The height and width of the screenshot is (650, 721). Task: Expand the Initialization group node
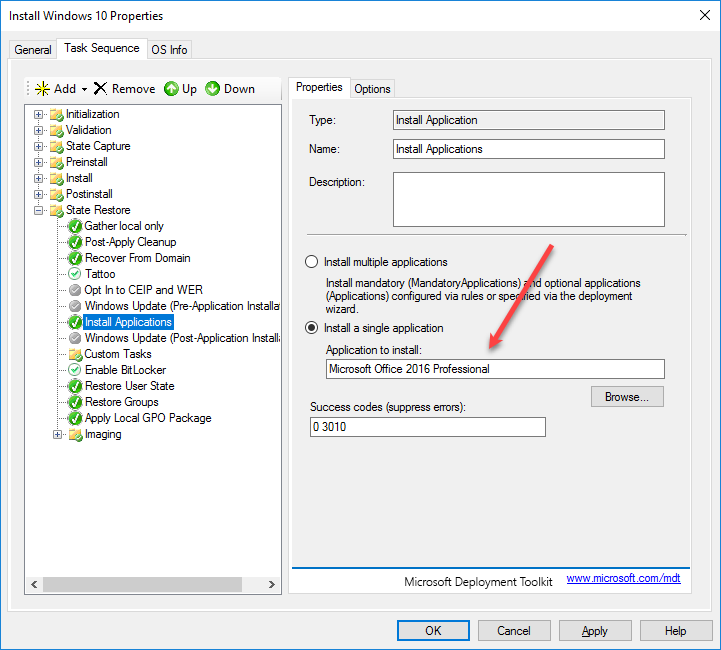[39, 114]
